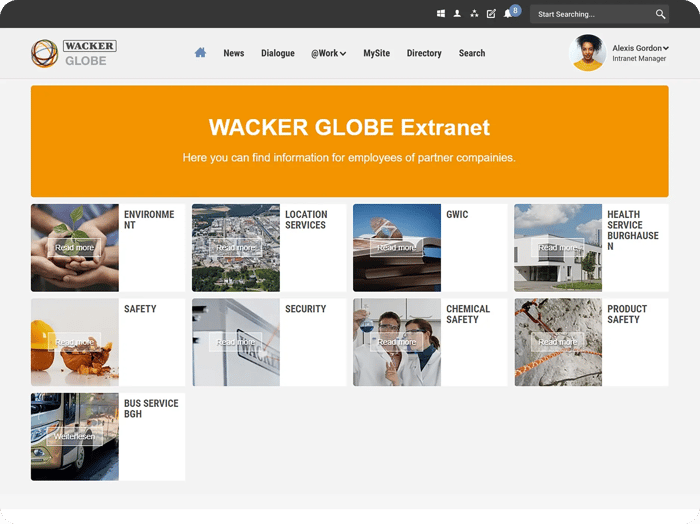Image resolution: width=700 pixels, height=524 pixels.
Task: Click the partner companies banner subtitle
Action: [x=349, y=158]
